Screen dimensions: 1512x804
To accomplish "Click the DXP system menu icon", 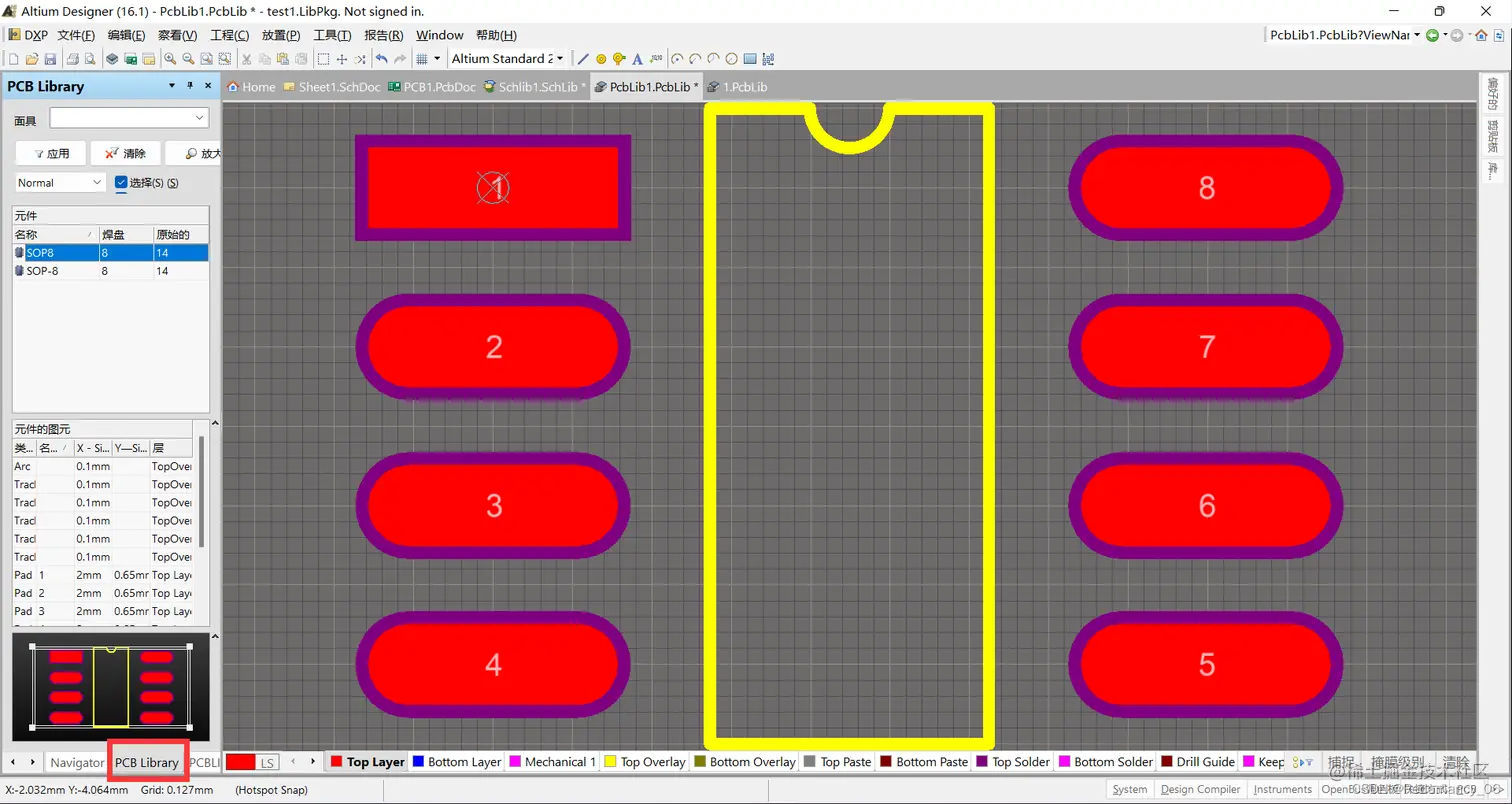I will (x=28, y=35).
